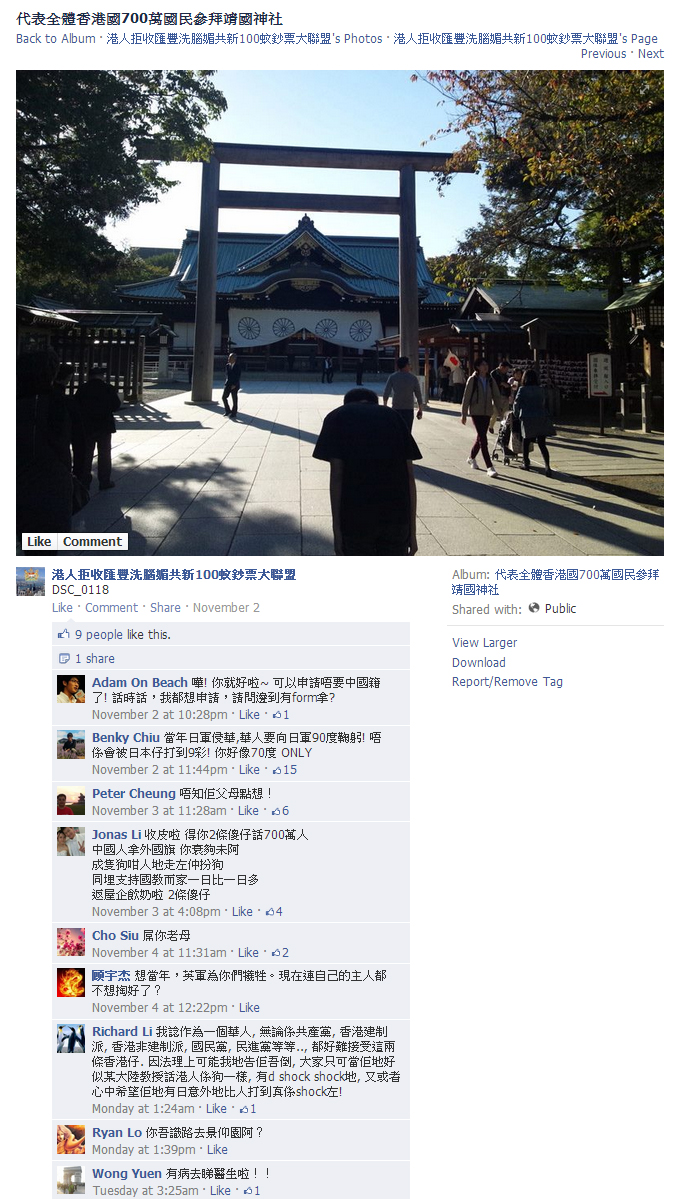Go to the Previous photo
675x1199 pixels.
click(x=603, y=54)
